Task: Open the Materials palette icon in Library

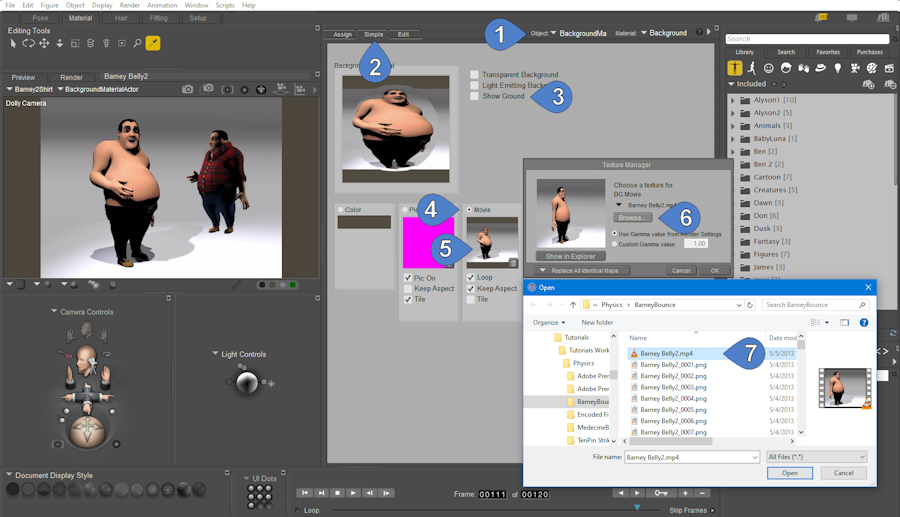Action: pos(871,68)
